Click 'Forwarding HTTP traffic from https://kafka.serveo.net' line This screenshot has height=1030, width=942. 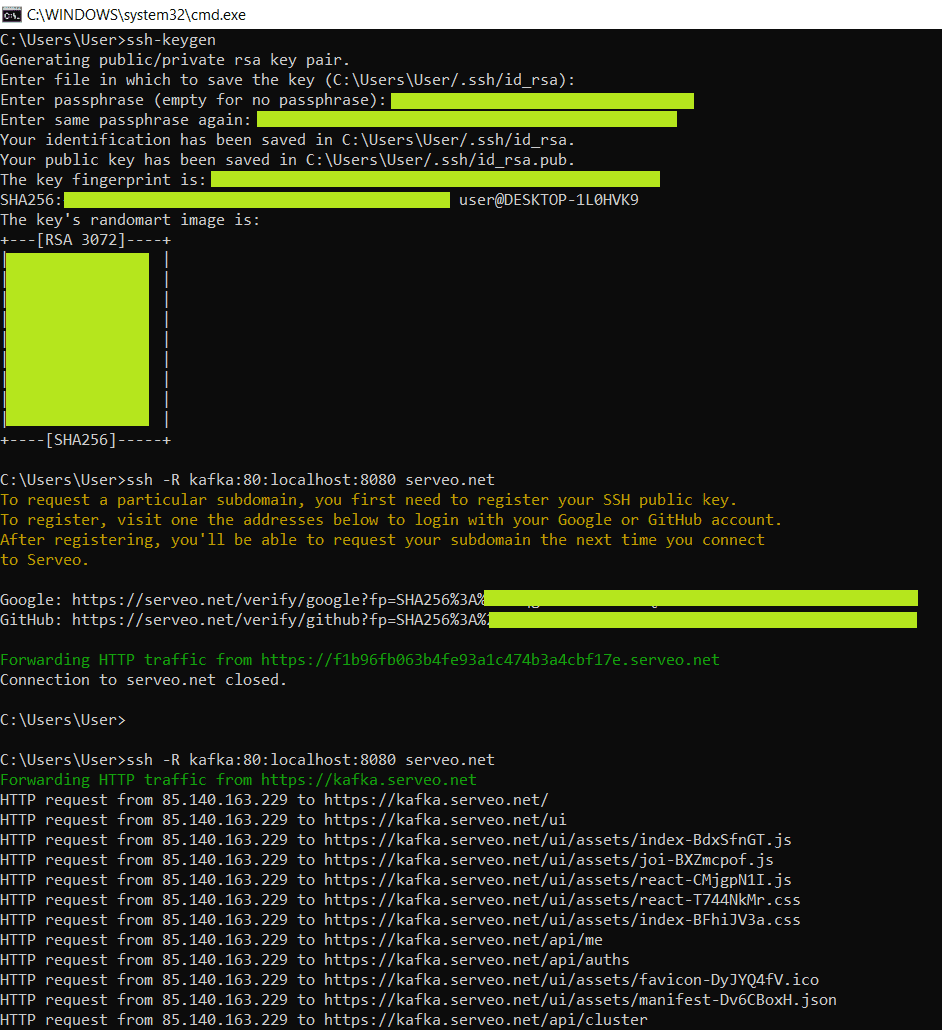(238, 780)
